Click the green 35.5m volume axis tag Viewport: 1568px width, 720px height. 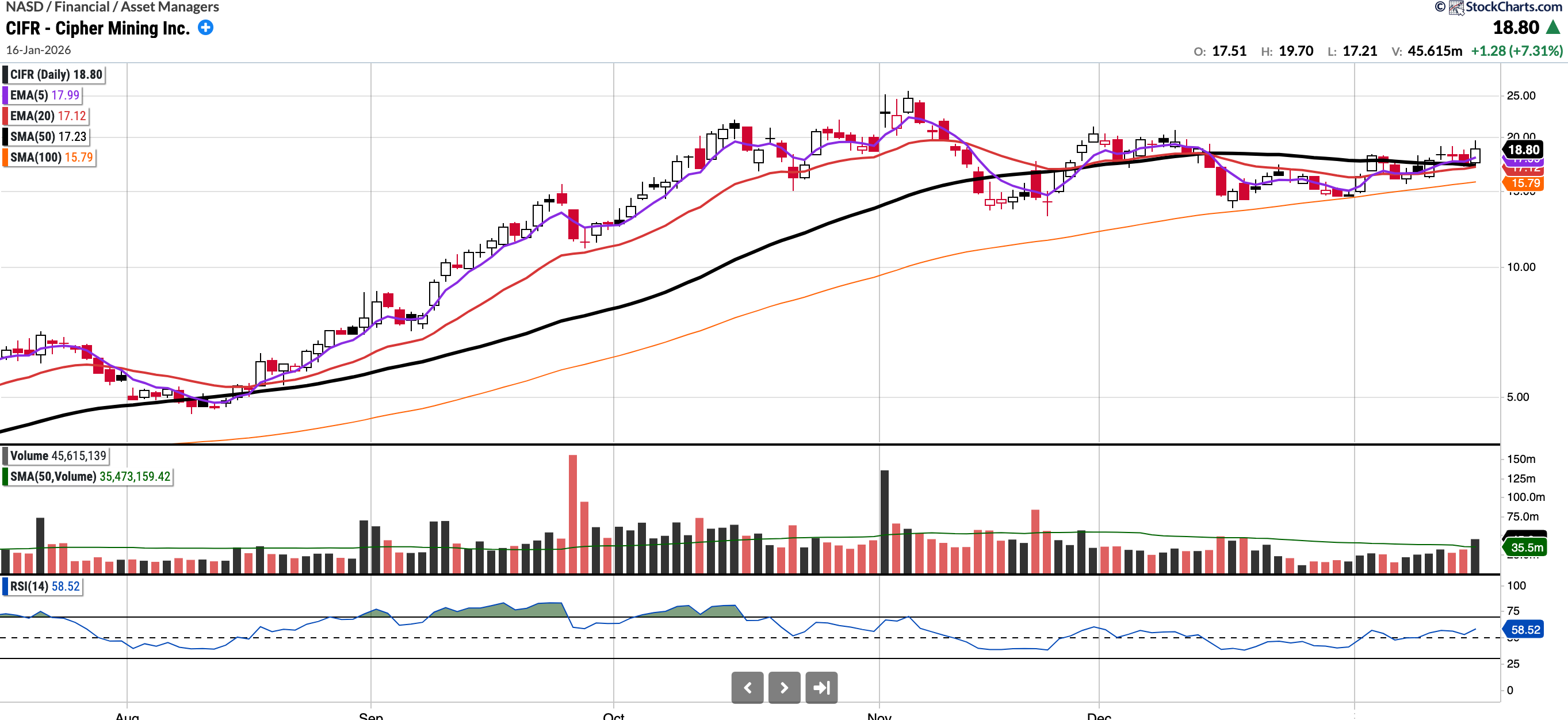1526,547
